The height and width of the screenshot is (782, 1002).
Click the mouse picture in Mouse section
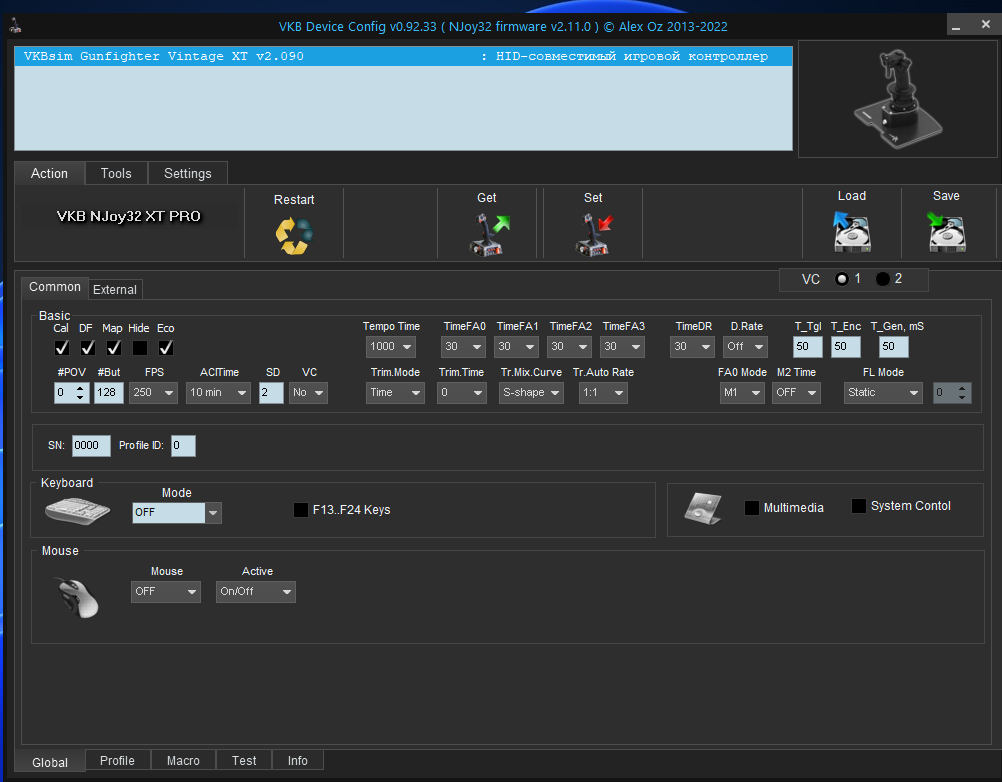77,597
